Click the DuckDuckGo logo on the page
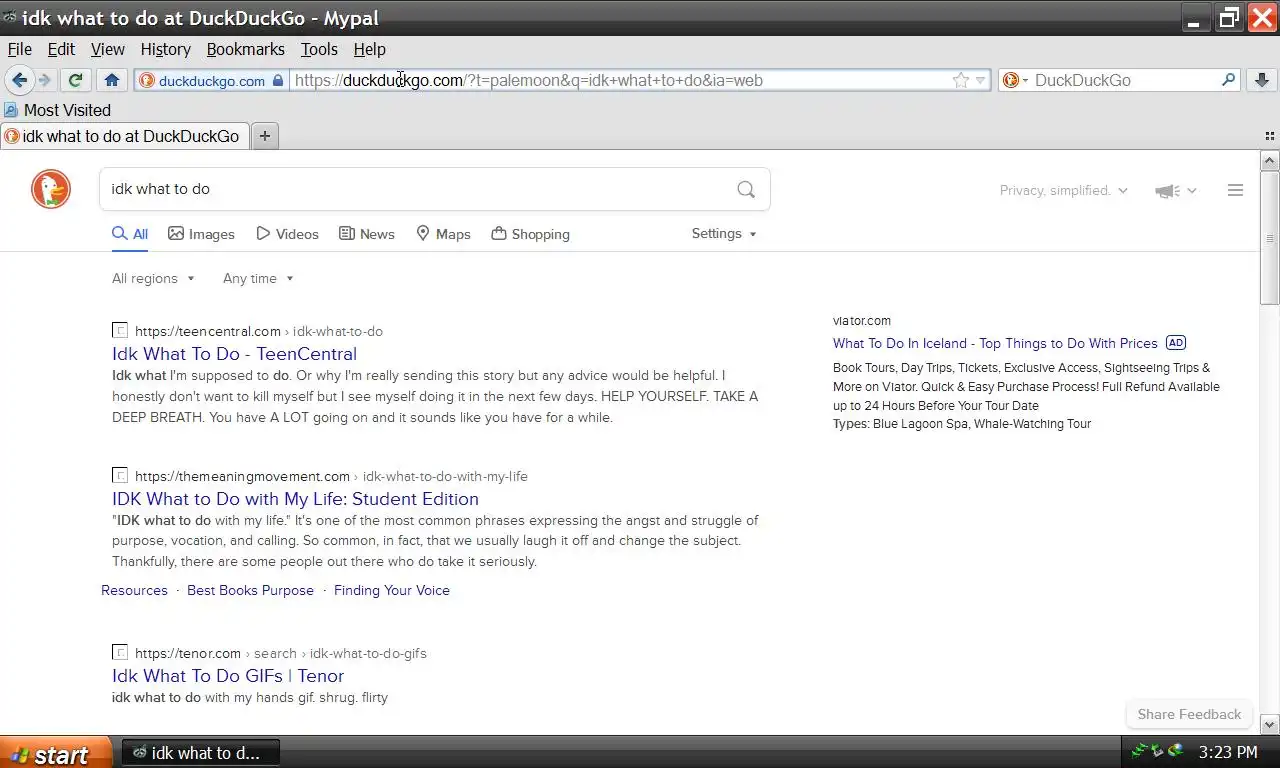This screenshot has width=1280, height=768. [51, 189]
